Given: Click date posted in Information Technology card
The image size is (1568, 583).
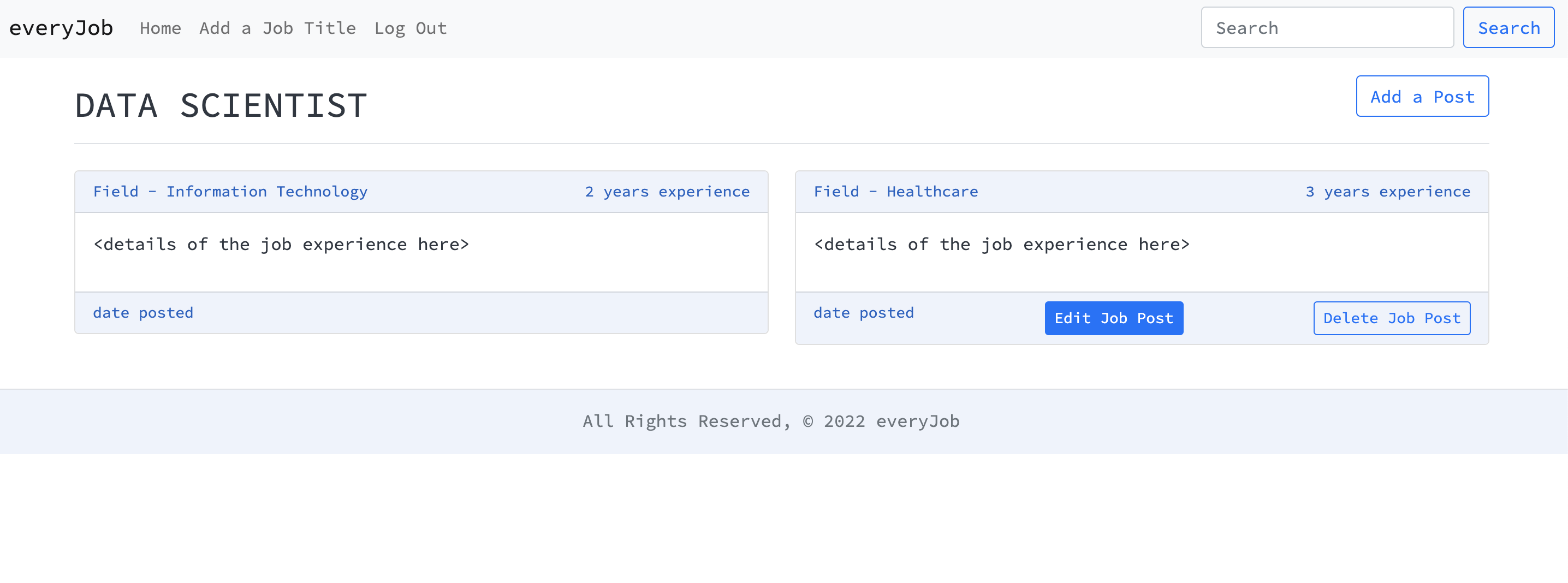Looking at the screenshot, I should (x=143, y=313).
